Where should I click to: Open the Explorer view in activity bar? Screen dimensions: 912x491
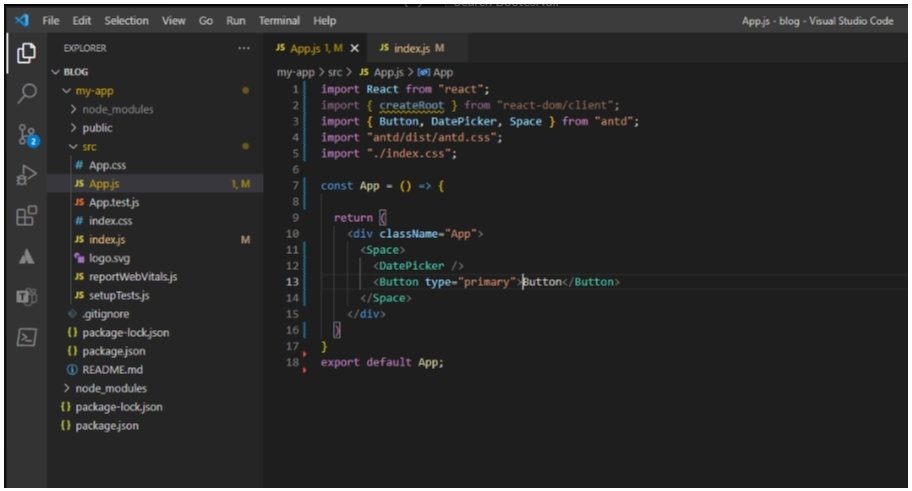27,53
